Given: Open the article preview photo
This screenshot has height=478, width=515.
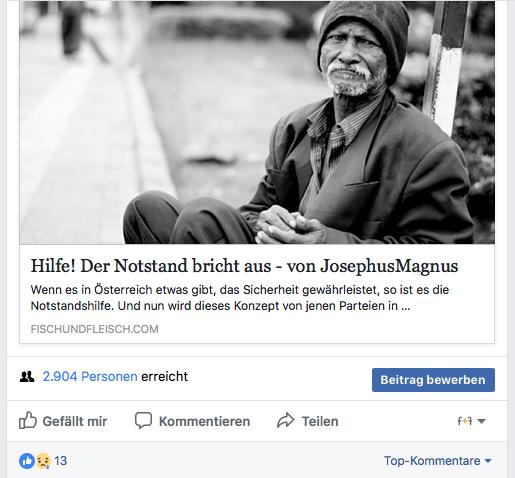Looking at the screenshot, I should 257,122.
